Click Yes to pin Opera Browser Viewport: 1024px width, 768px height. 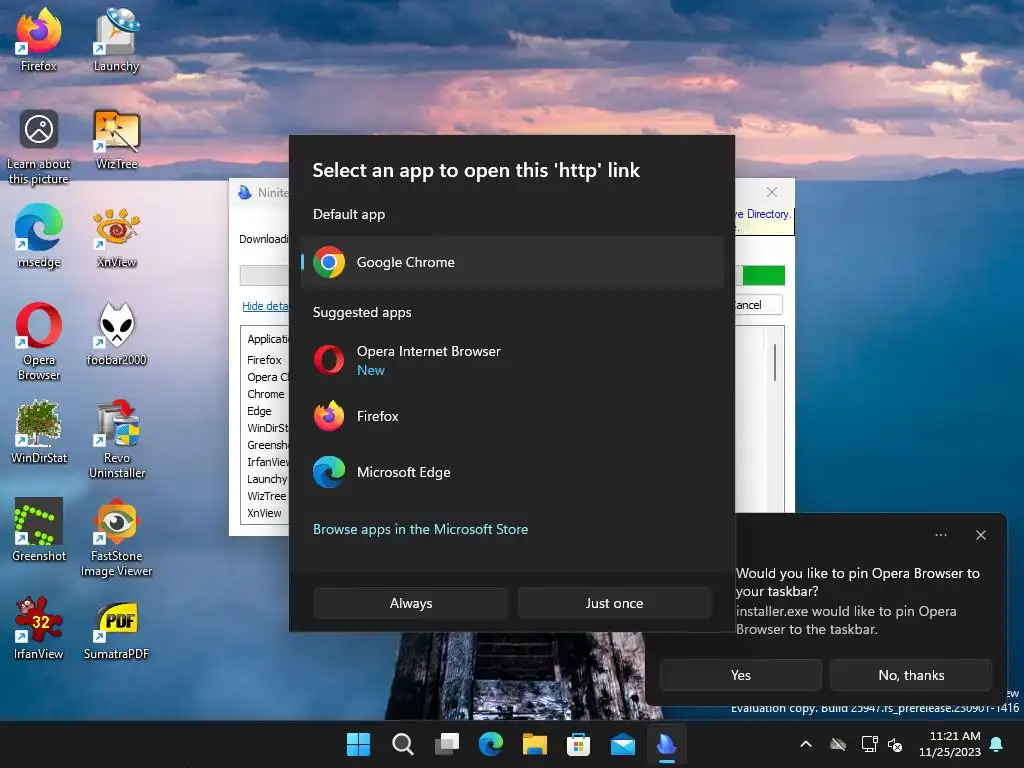741,675
